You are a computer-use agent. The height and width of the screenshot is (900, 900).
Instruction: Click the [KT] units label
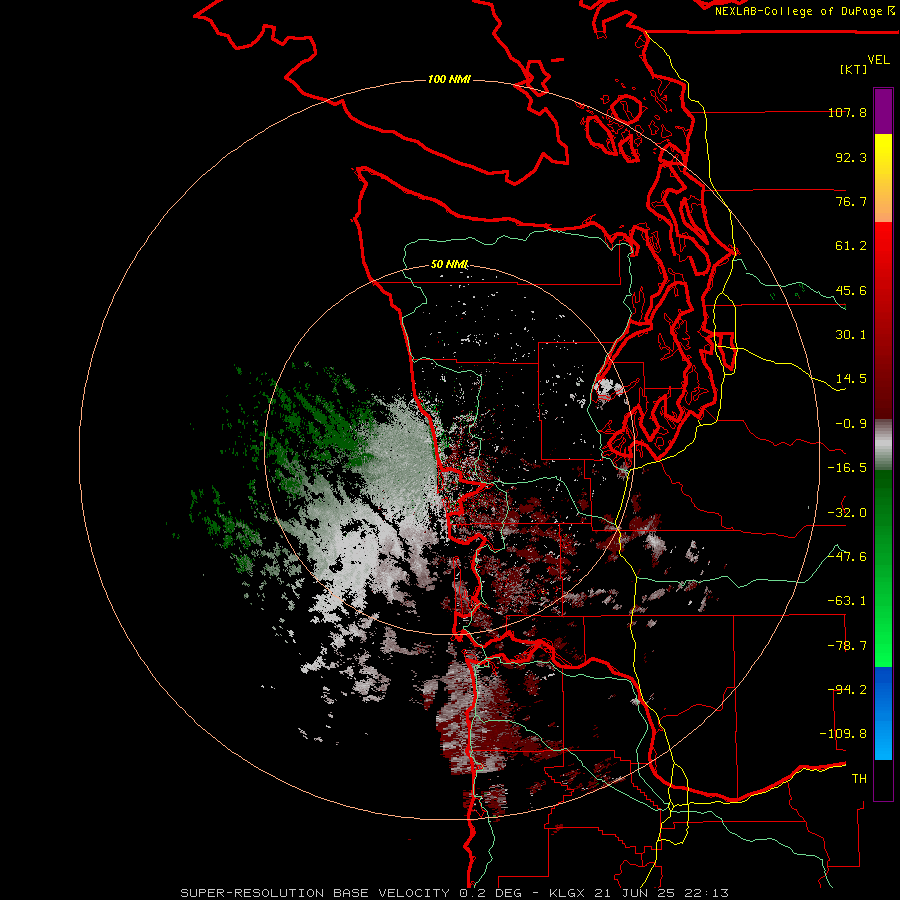853,69
